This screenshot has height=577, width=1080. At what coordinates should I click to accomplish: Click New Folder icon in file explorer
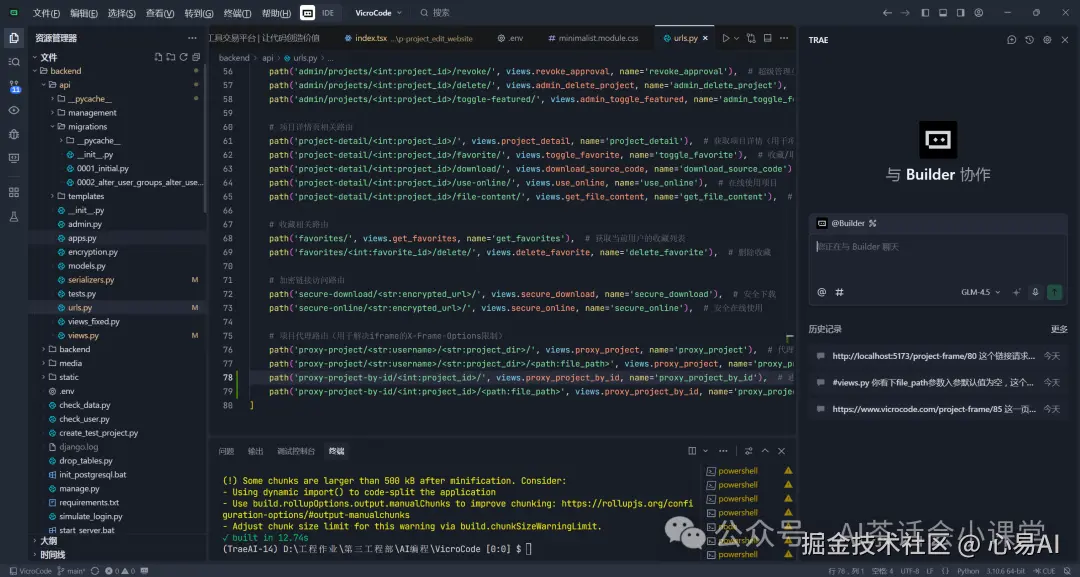click(171, 57)
